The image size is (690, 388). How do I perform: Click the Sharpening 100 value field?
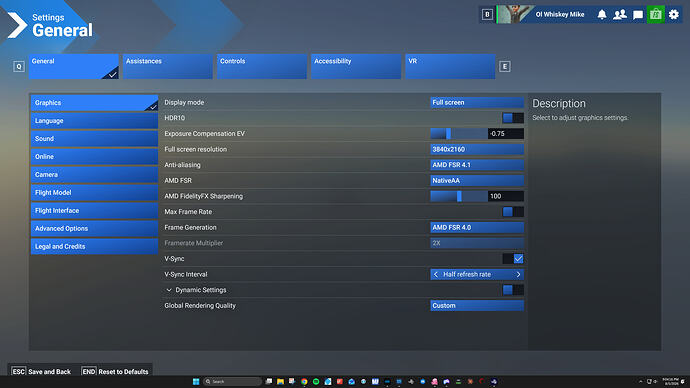click(x=506, y=196)
